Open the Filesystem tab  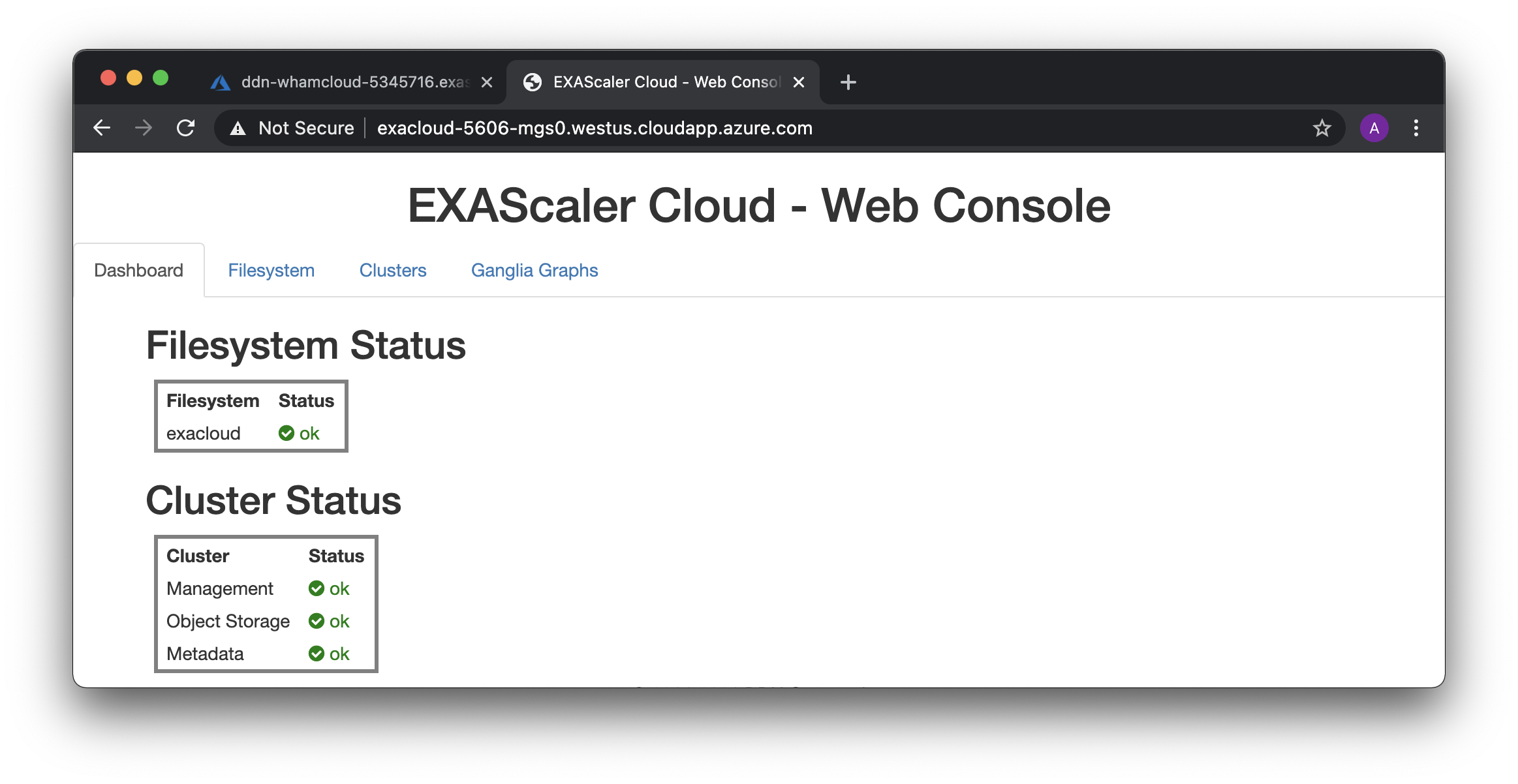(x=271, y=270)
